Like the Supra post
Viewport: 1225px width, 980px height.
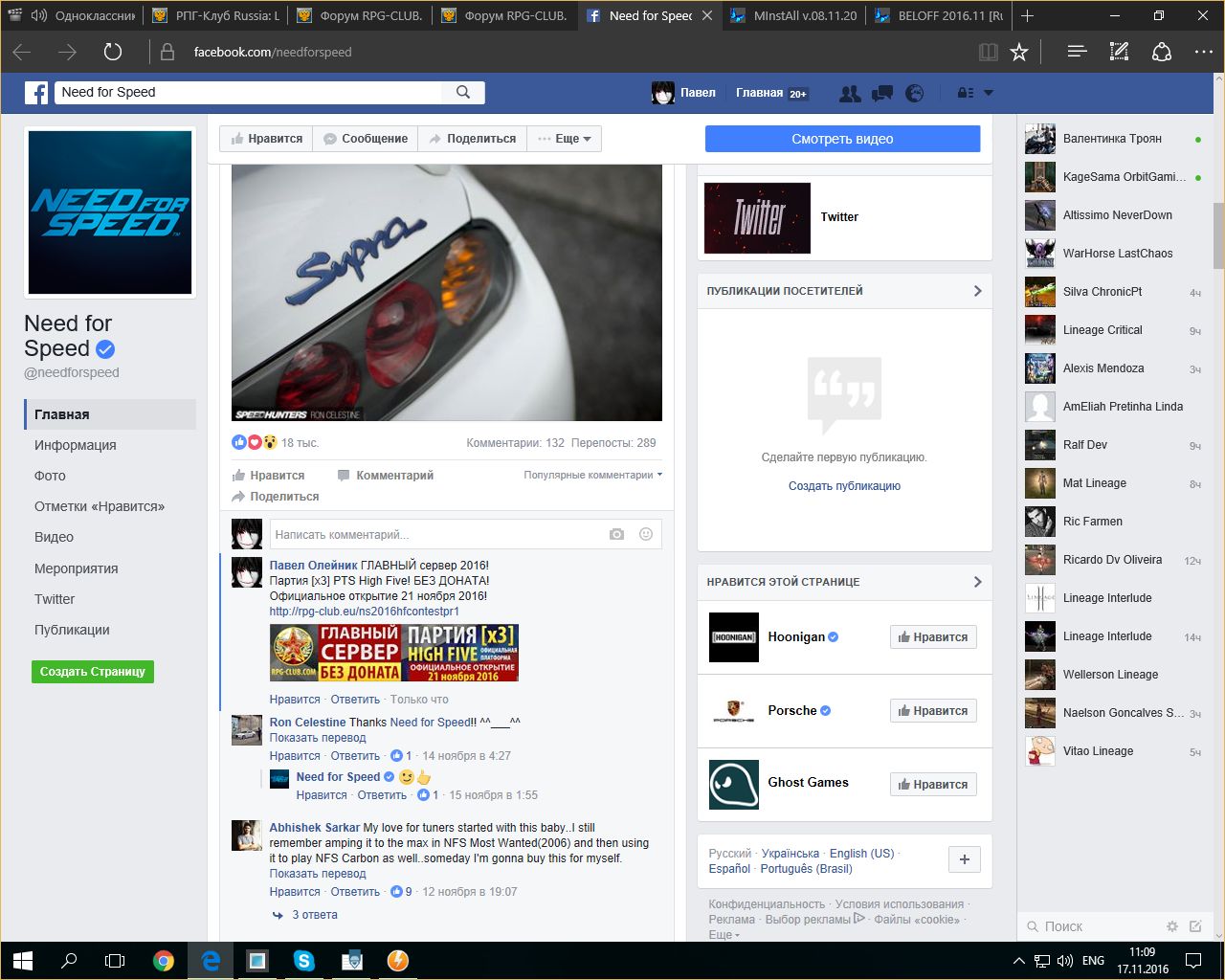coord(268,476)
